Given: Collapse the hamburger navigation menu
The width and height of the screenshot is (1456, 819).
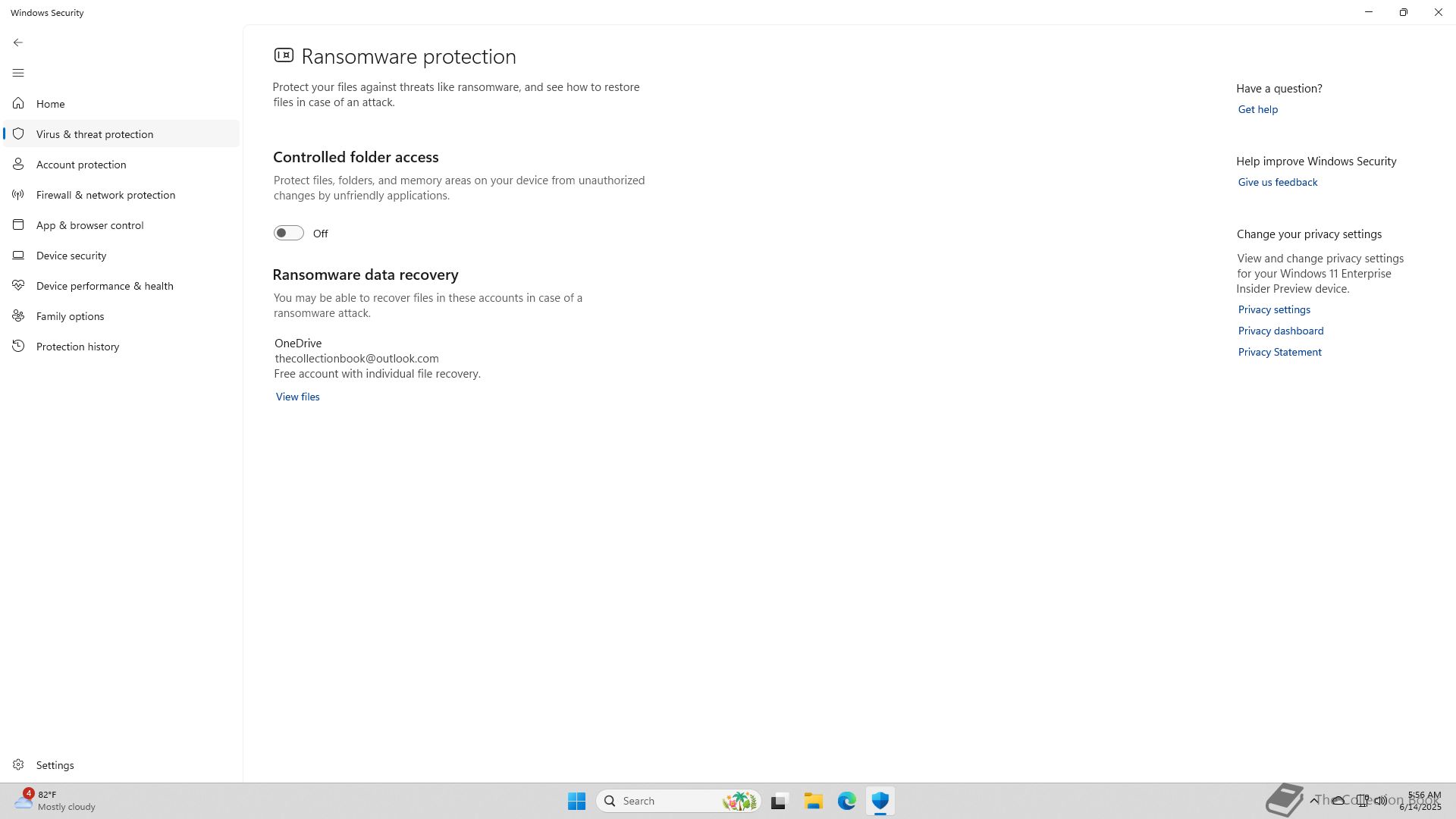Looking at the screenshot, I should 18,73.
